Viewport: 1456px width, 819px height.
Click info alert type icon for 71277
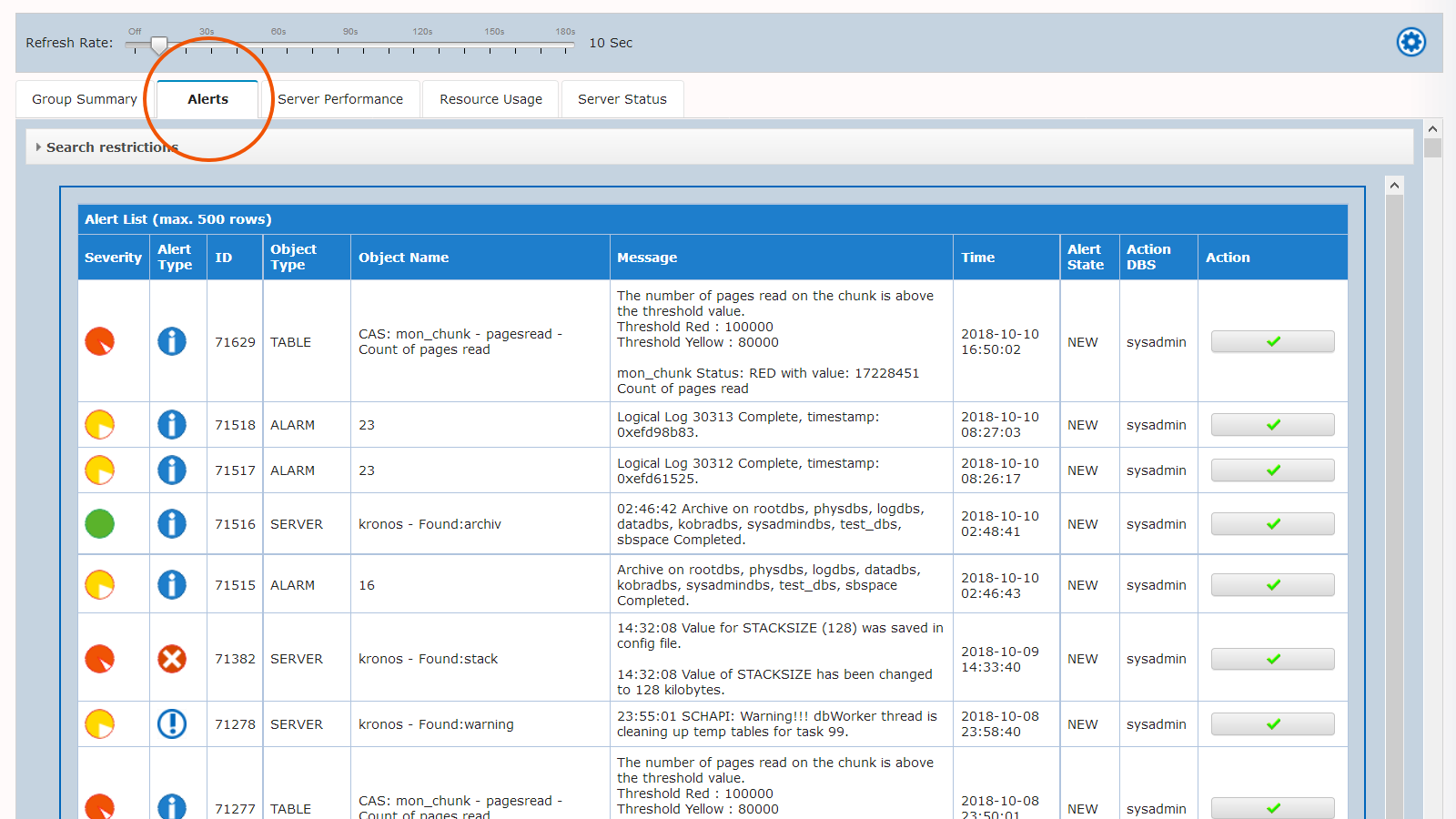(x=172, y=806)
